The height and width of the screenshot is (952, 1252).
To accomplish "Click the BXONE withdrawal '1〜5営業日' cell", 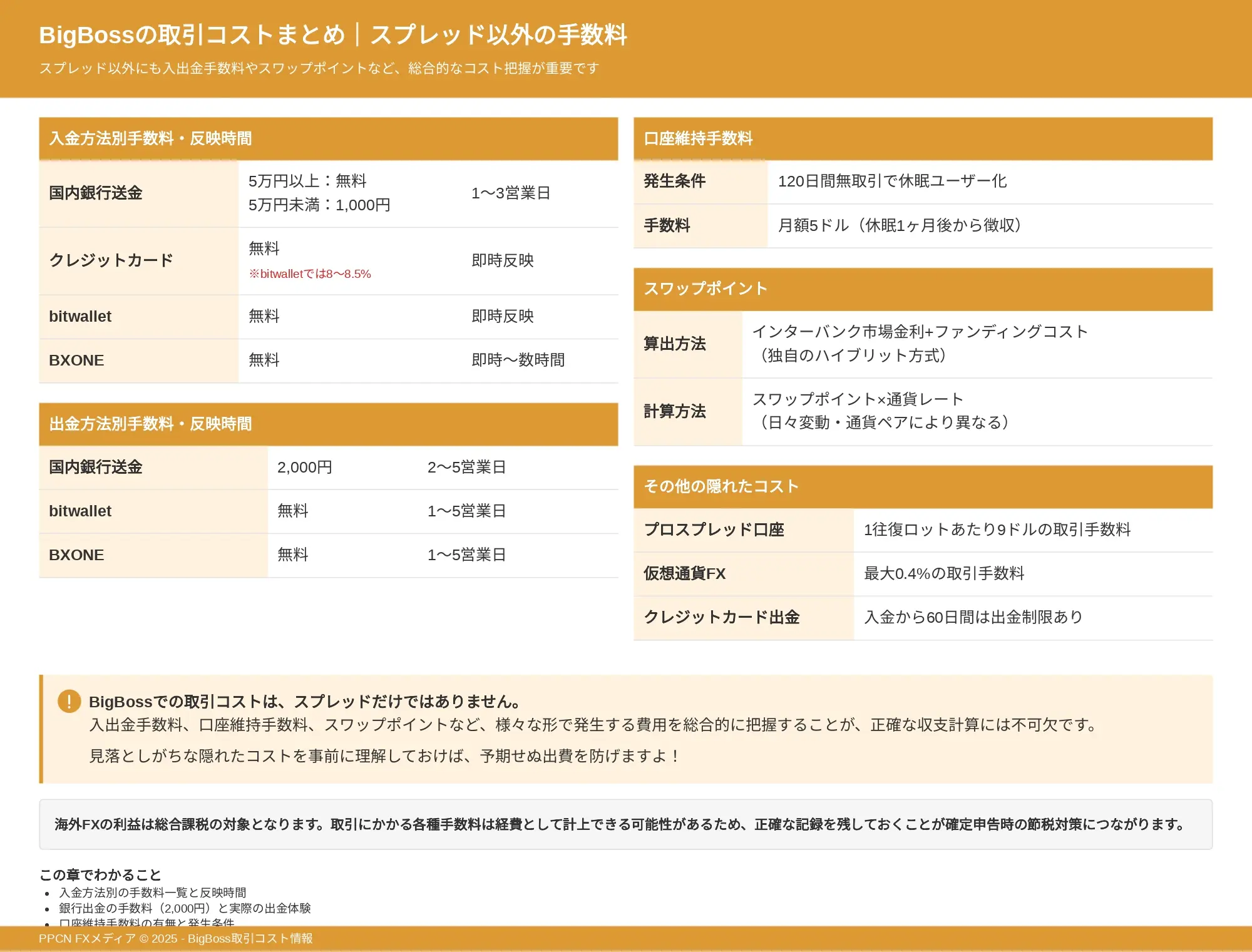I will (518, 555).
